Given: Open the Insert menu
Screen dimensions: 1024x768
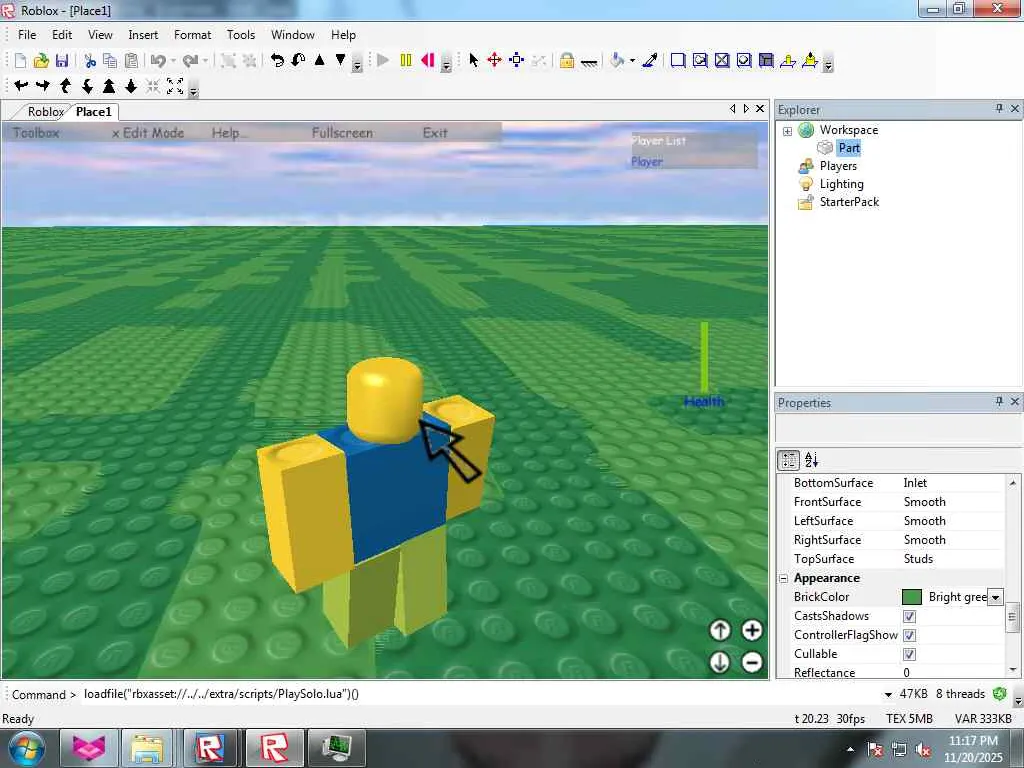Looking at the screenshot, I should click(143, 35).
